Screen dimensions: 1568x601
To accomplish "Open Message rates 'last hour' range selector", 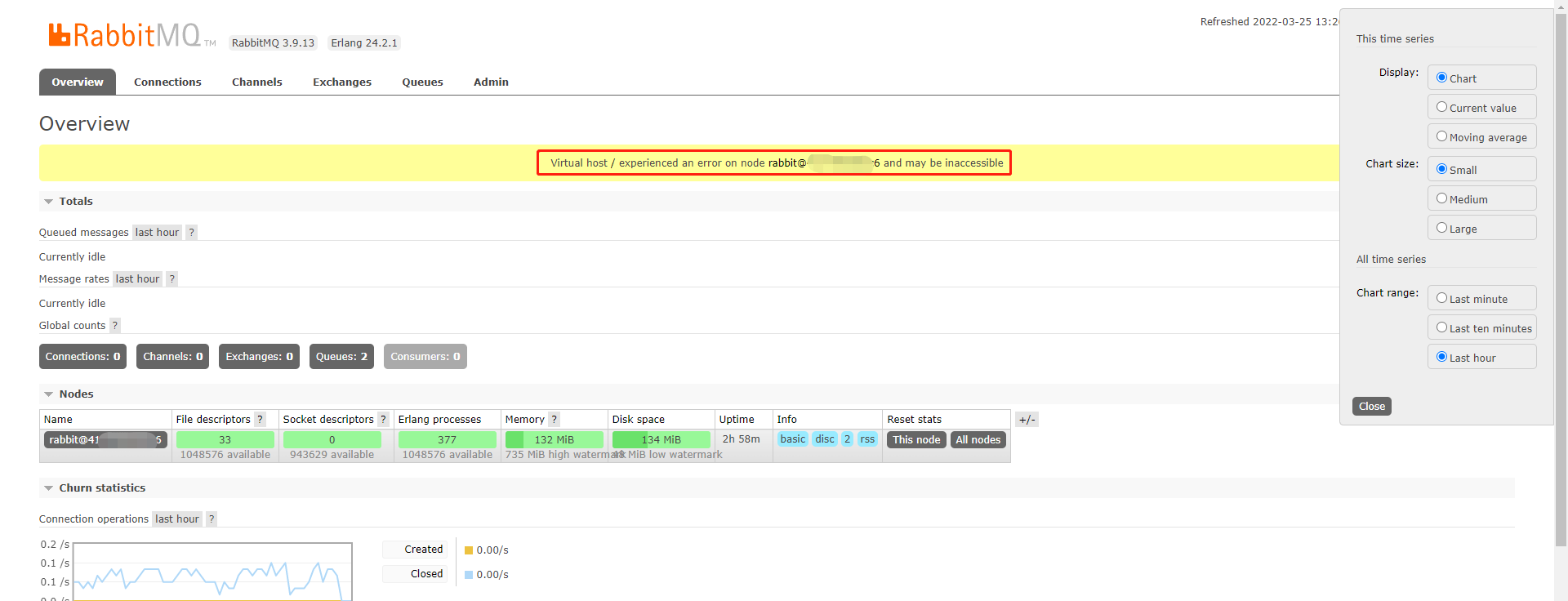I will (137, 279).
